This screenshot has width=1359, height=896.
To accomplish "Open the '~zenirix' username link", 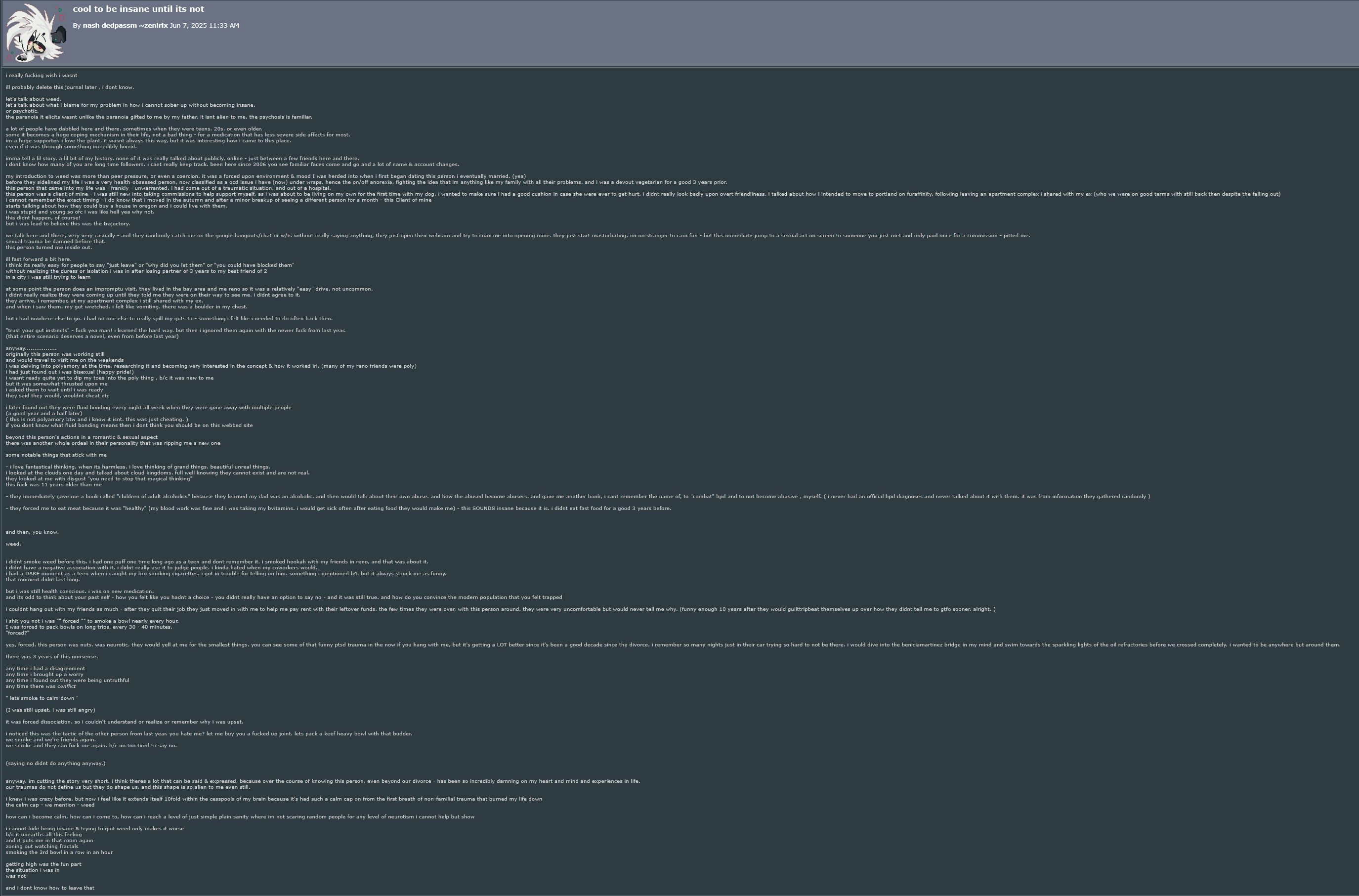I will (x=153, y=25).
